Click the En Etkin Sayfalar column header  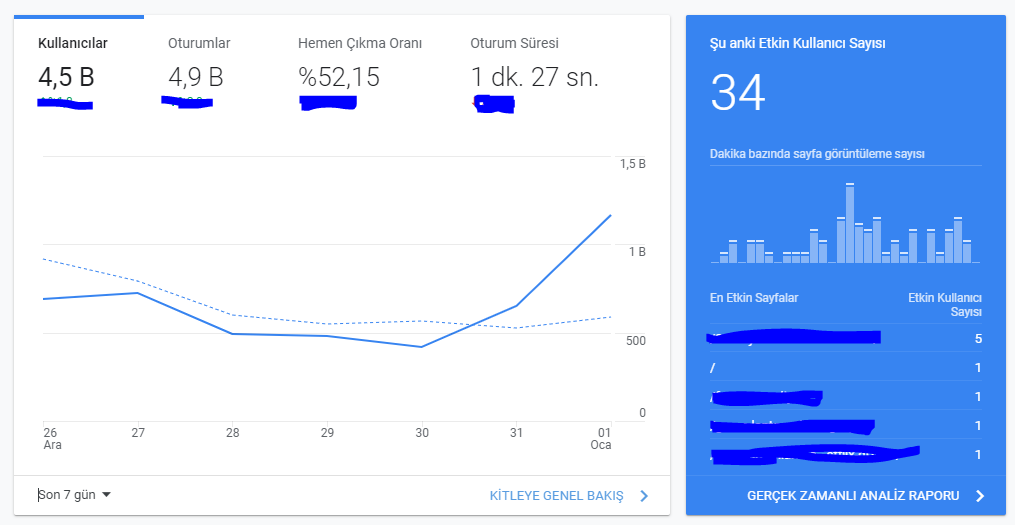[x=753, y=298]
